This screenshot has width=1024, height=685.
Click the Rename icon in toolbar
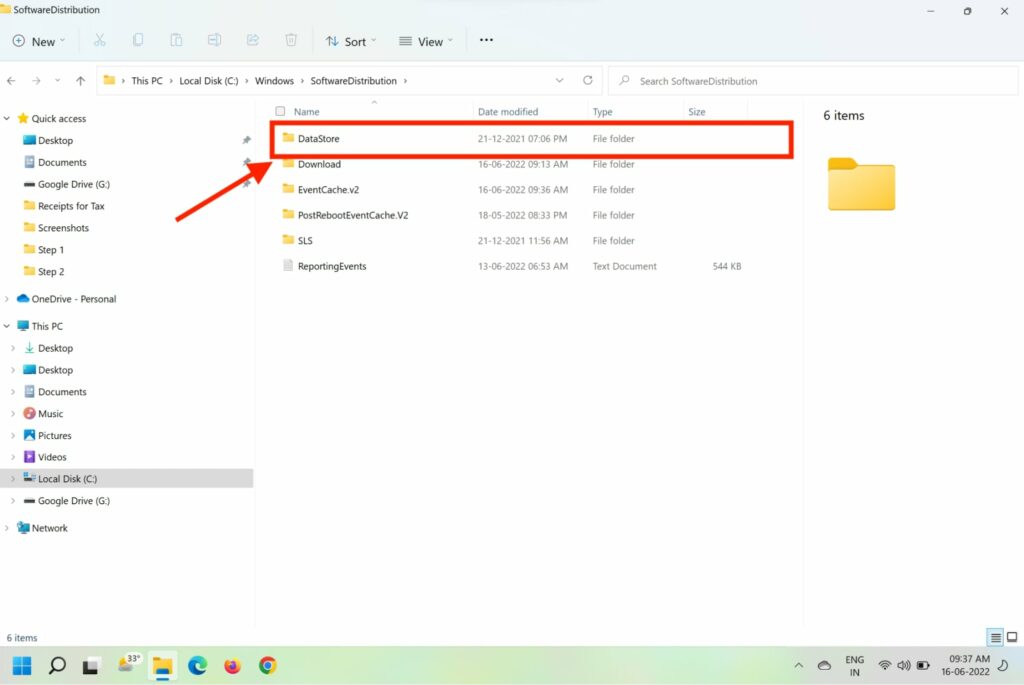click(x=214, y=41)
